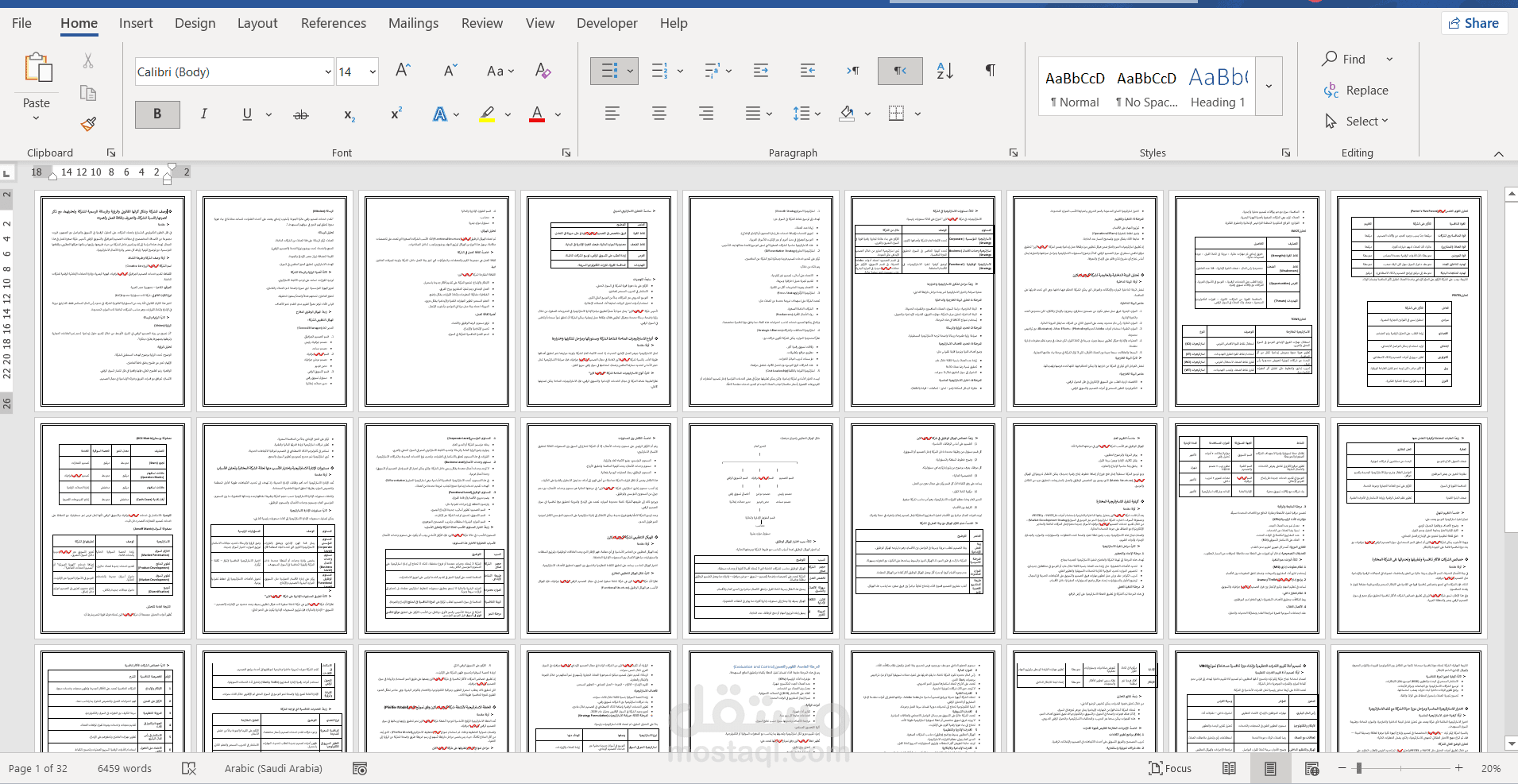Screen dimensions: 1518x784
Task: Click the Share button
Action: coord(1474,23)
